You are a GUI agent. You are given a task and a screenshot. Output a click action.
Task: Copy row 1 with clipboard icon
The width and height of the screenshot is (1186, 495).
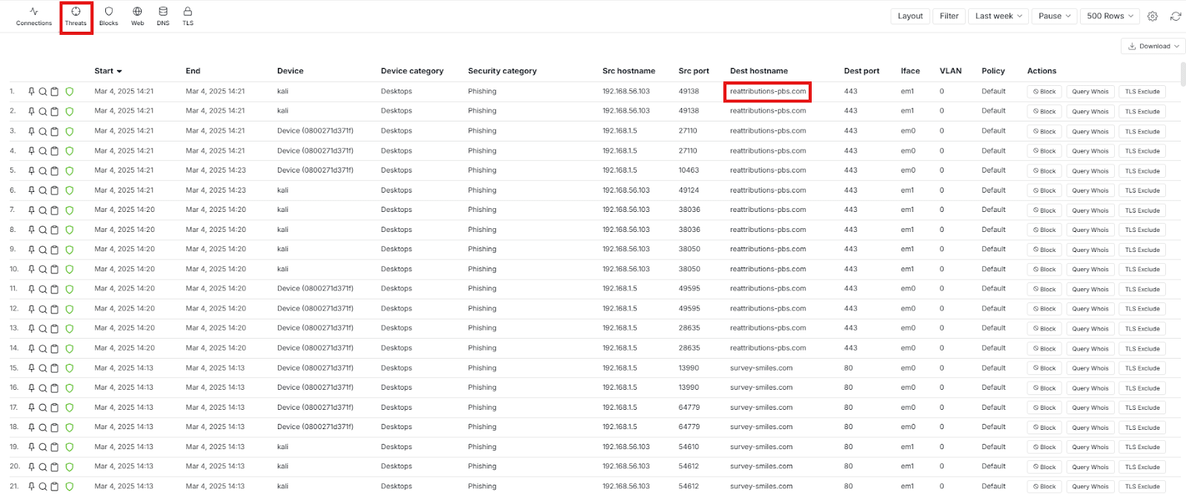point(54,91)
